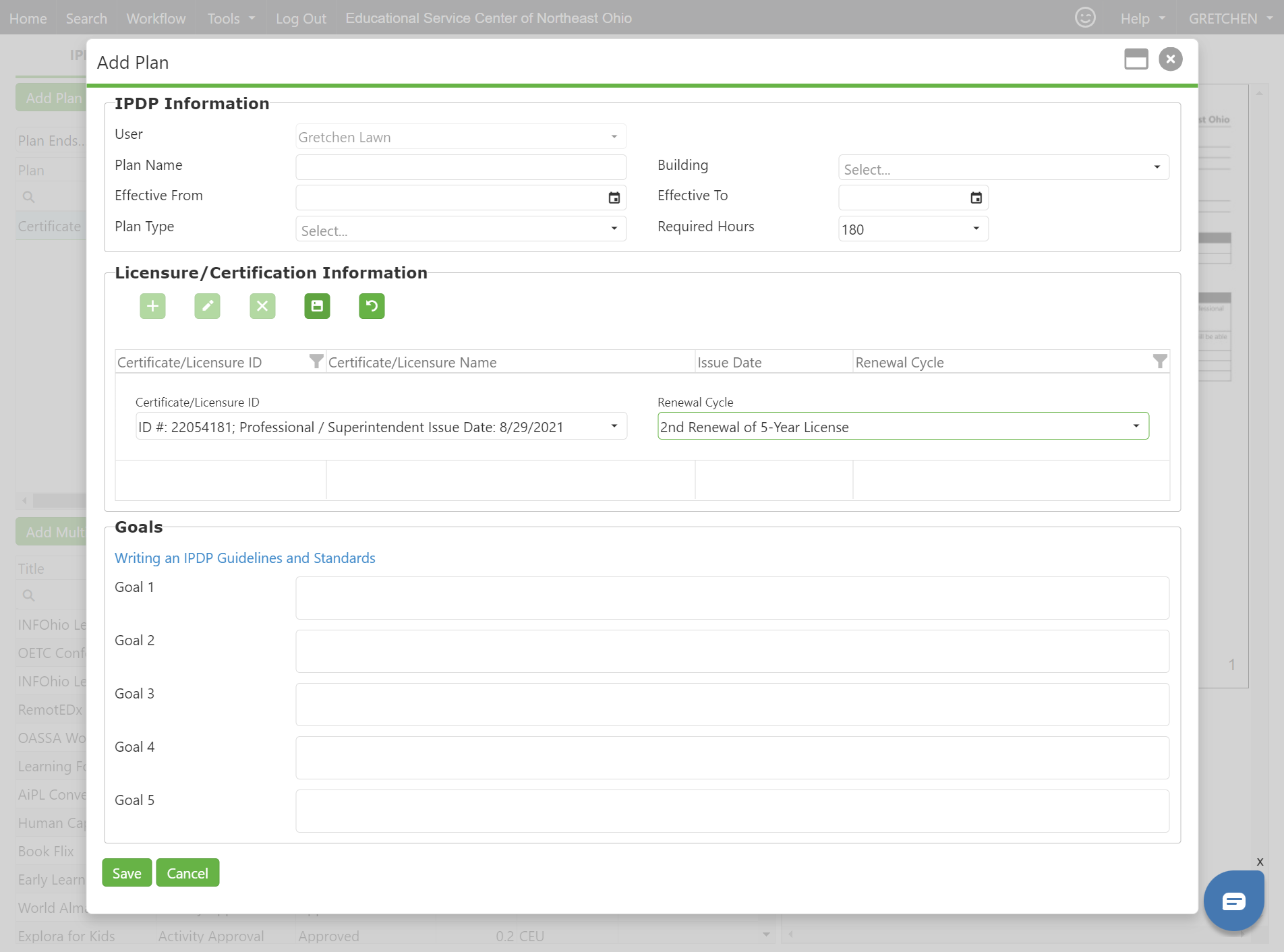Filter the Renewal Cycle column
Image resolution: width=1284 pixels, height=952 pixels.
1160,361
